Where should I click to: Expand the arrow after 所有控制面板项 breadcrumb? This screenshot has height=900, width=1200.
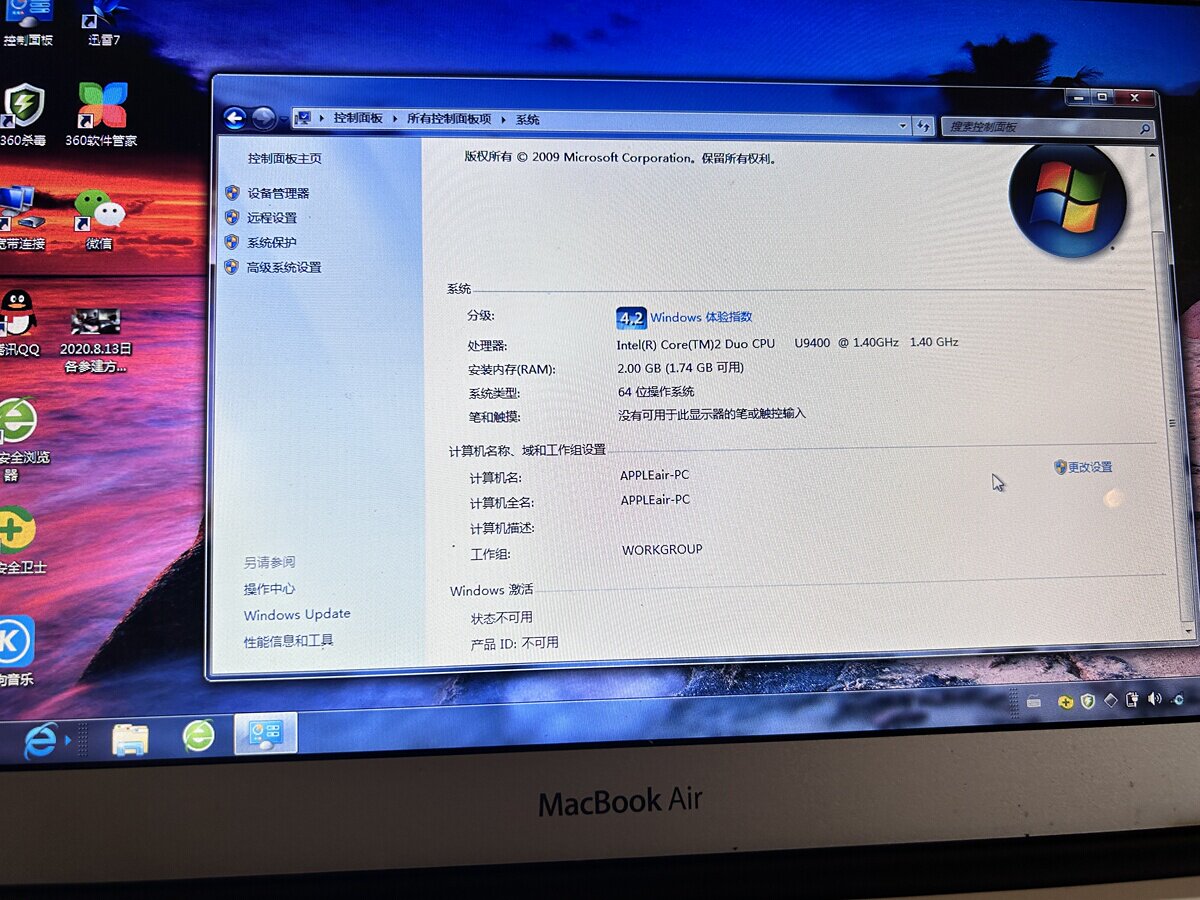(x=504, y=120)
